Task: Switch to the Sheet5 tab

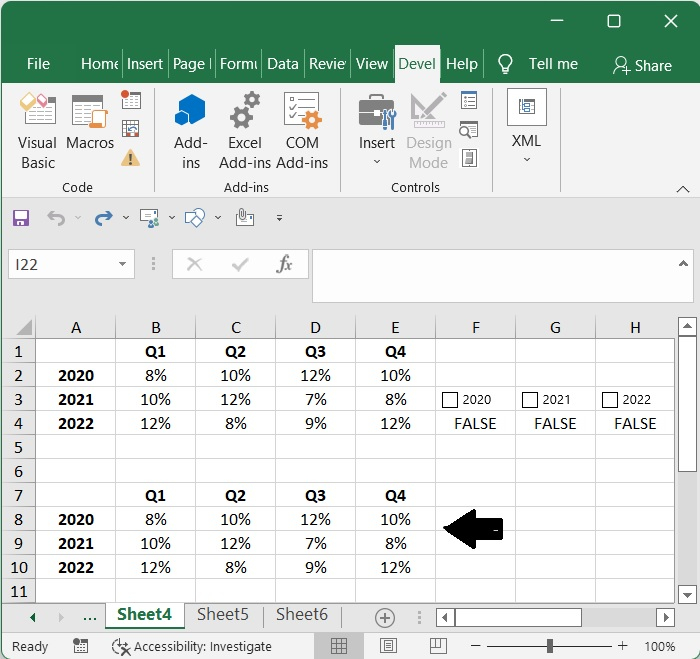Action: [x=222, y=615]
